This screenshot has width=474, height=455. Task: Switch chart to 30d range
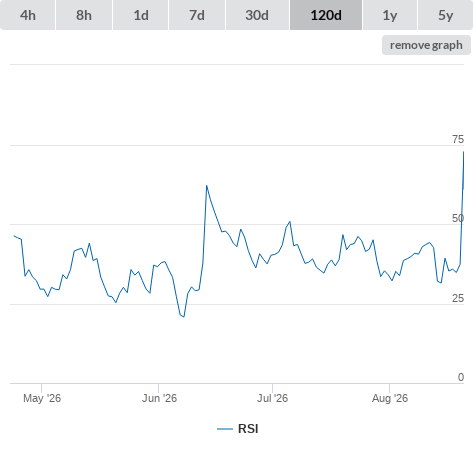click(257, 15)
